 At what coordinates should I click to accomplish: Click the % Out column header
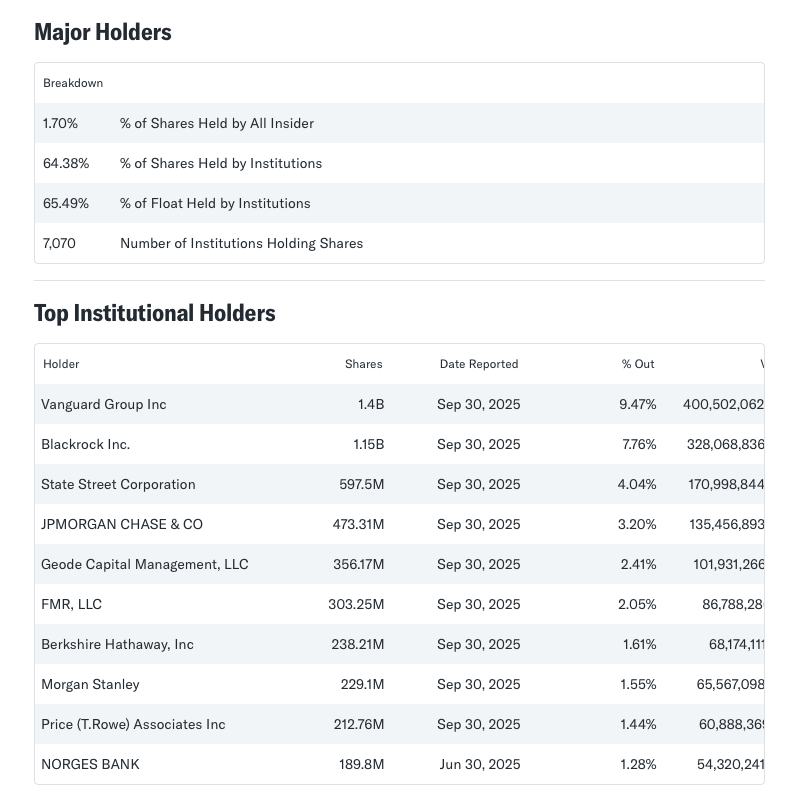tap(638, 364)
